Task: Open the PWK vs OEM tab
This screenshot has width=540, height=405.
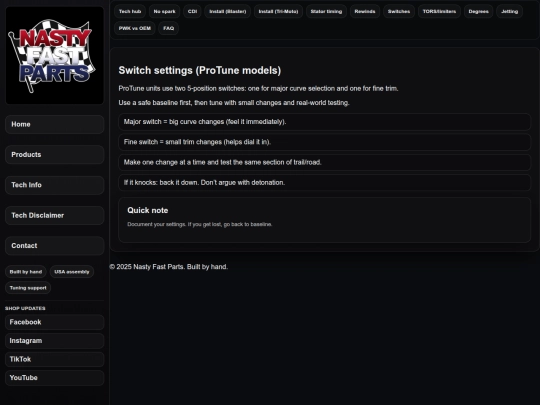Action: [x=135, y=28]
